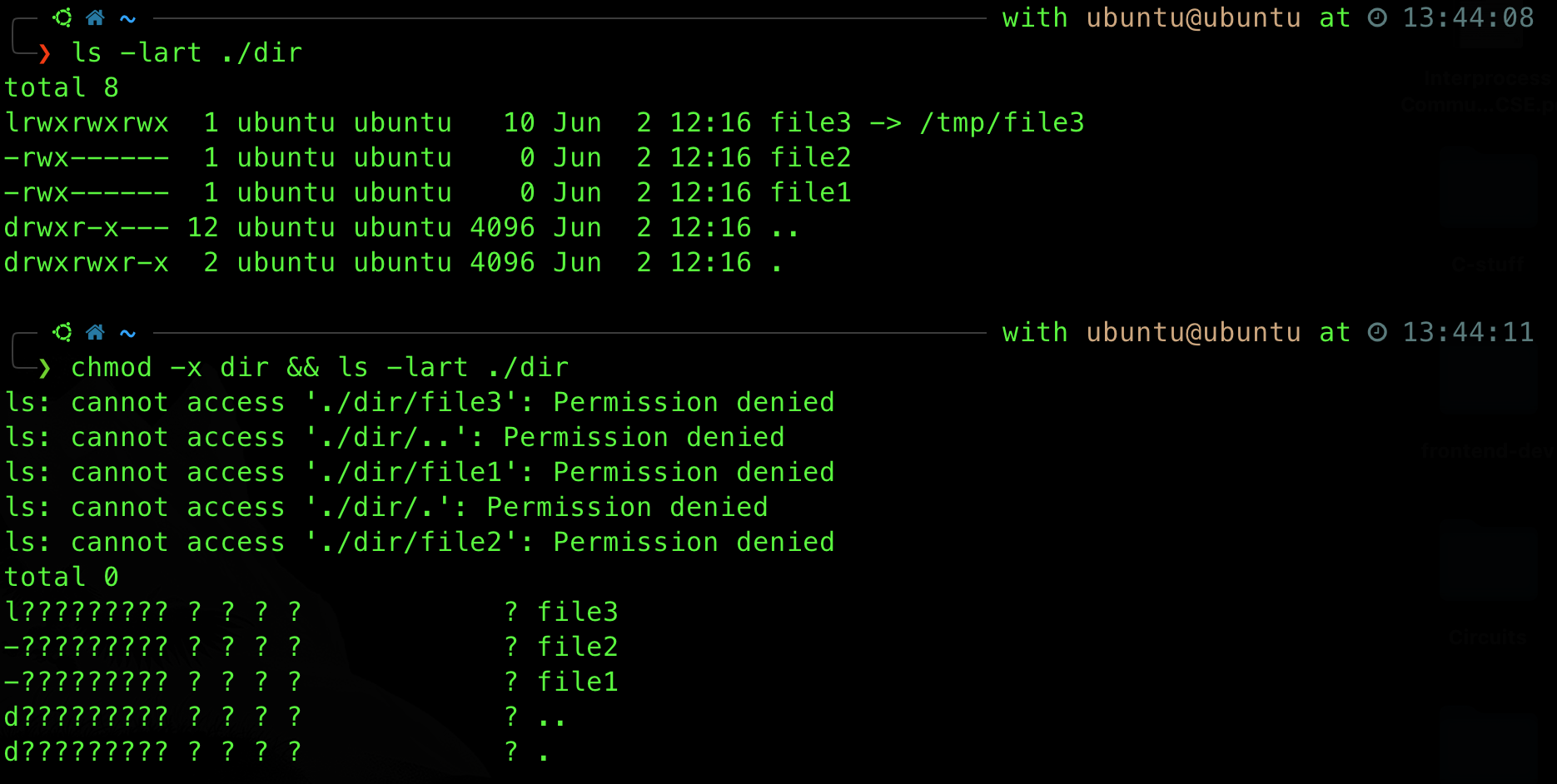The height and width of the screenshot is (784, 1557).
Task: Click the red prompt arrow before ls -lart
Action: (x=45, y=54)
